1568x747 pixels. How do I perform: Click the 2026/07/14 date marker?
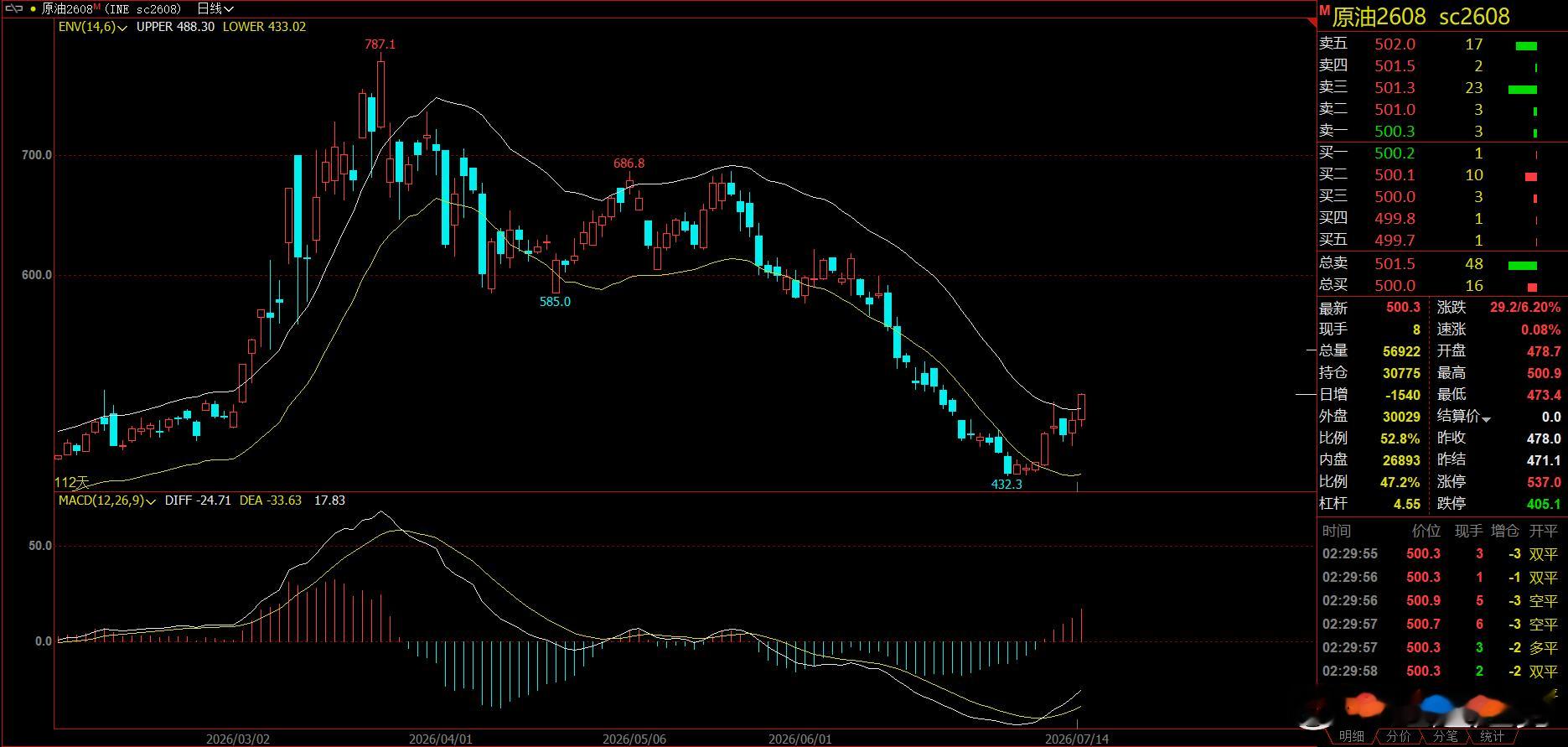click(x=1077, y=739)
